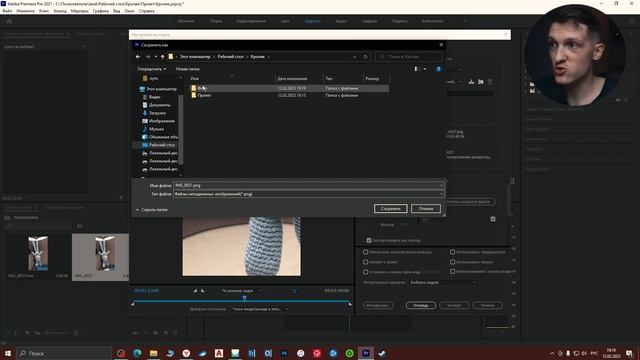Image resolution: width=640 pixels, height=360 pixels.
Task: Toggle Экспортировать как эпизод checkbox
Action: click(x=369, y=240)
